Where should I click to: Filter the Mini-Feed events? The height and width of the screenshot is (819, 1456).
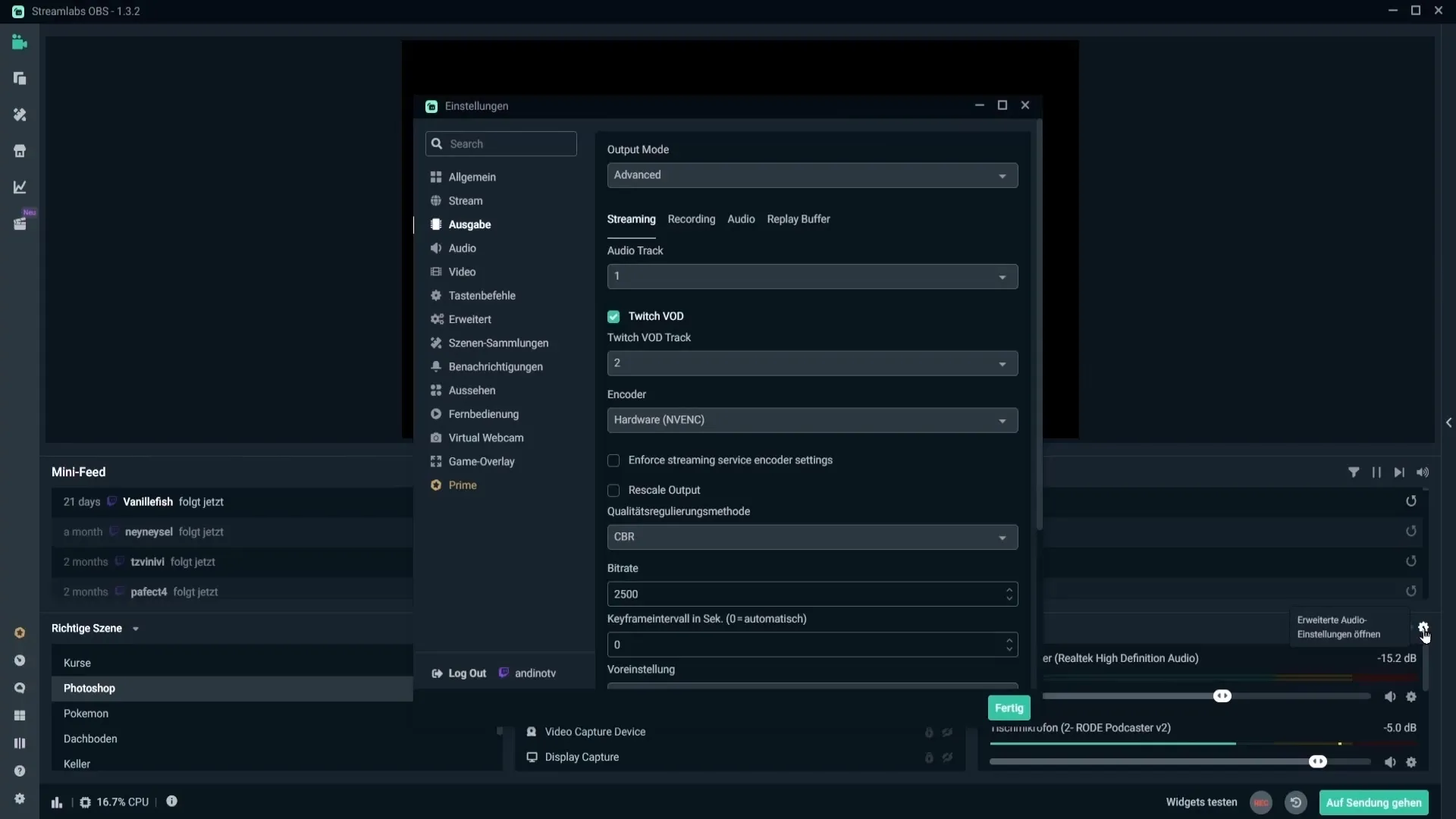click(x=1354, y=472)
